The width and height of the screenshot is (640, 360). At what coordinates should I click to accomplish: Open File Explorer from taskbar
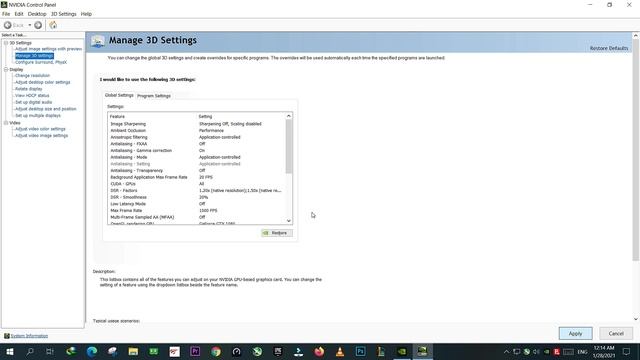133,351
